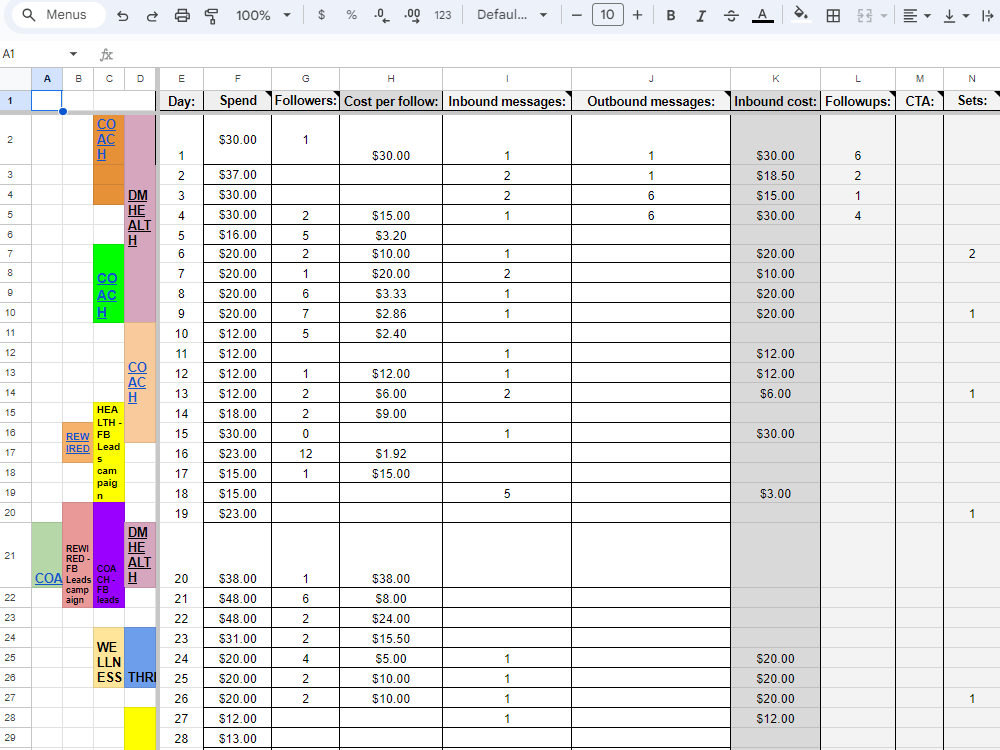Format selection as currency
The width and height of the screenshot is (1000, 750).
[x=321, y=15]
